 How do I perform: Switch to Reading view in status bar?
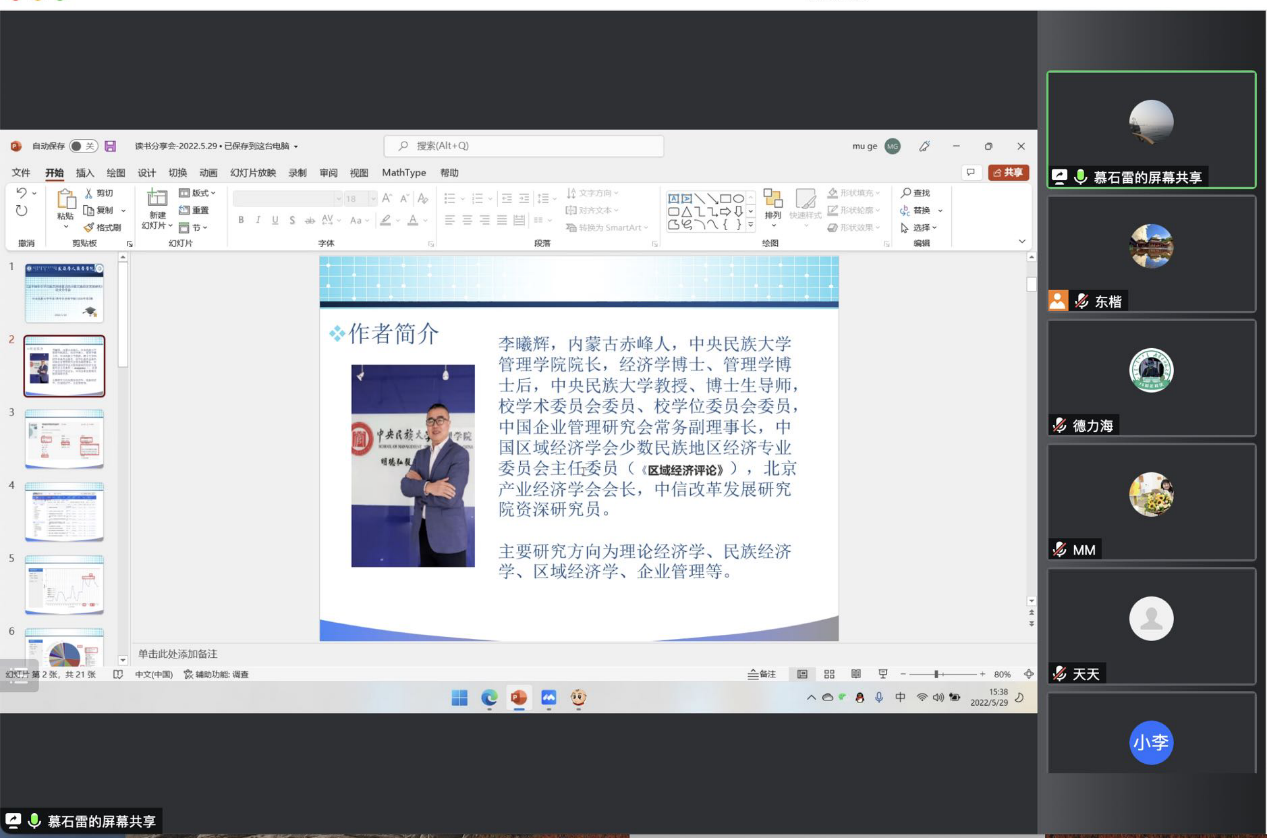[x=856, y=674]
